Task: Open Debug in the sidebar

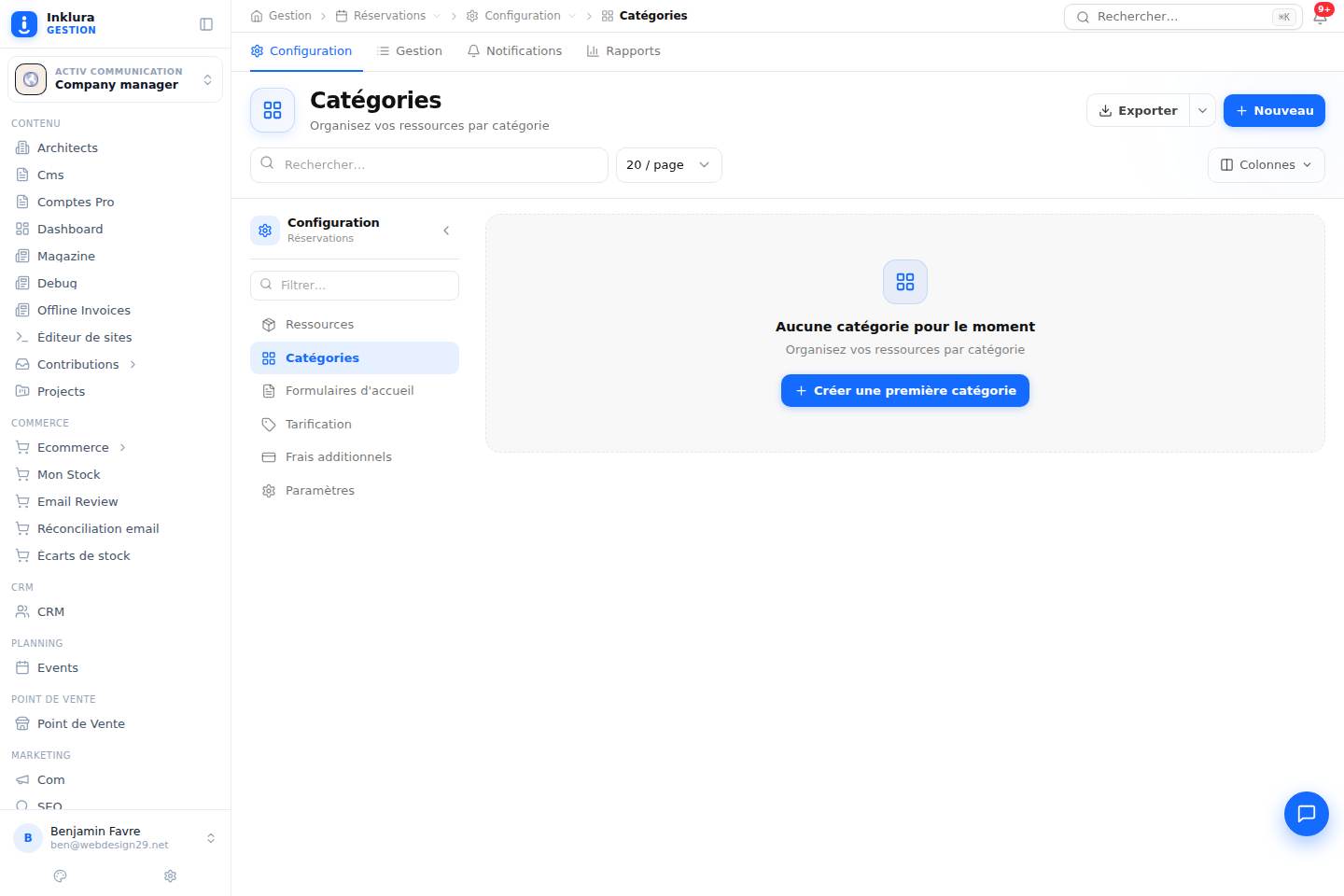Action: [116, 283]
